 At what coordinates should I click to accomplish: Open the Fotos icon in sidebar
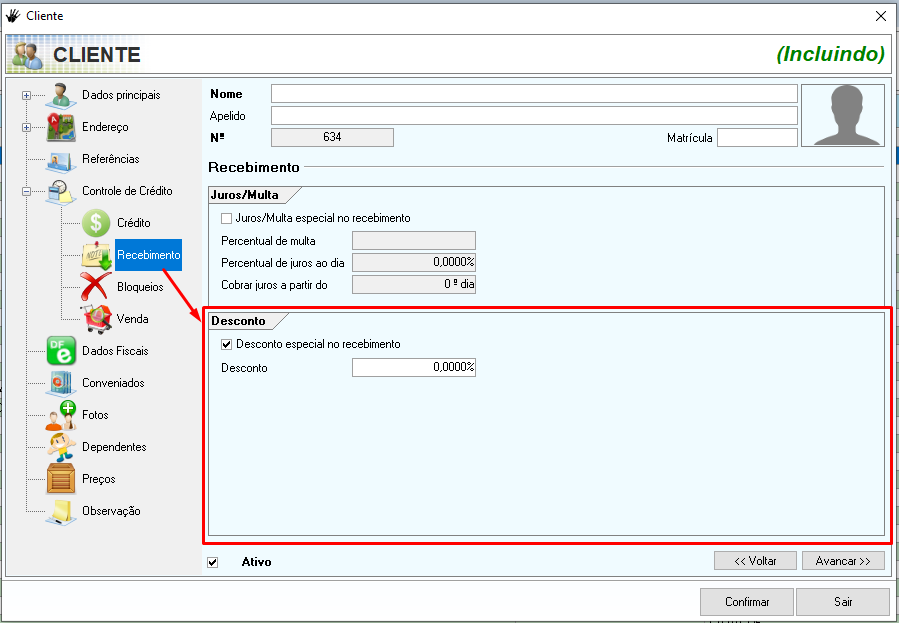click(61, 415)
